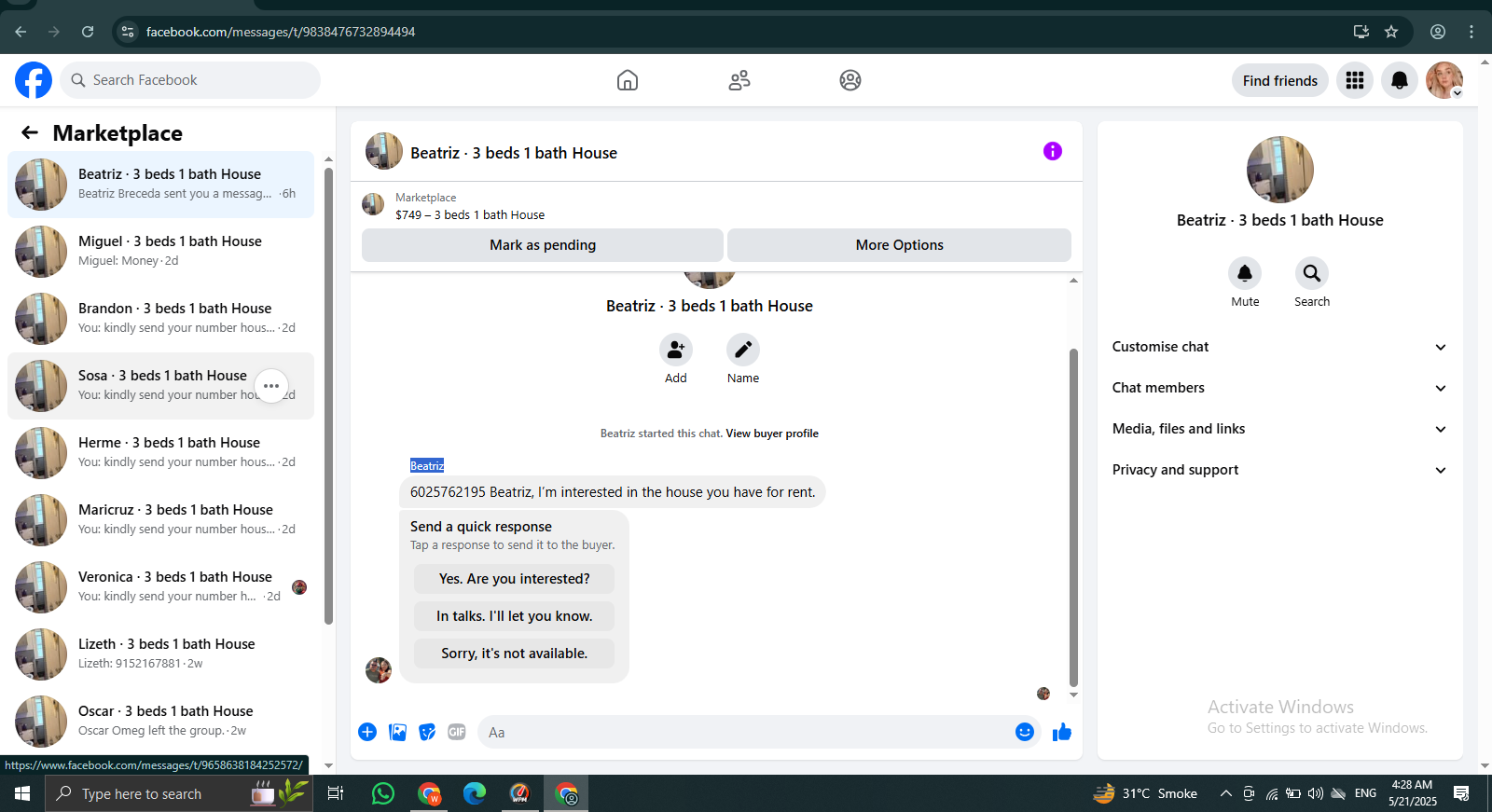The height and width of the screenshot is (812, 1492).
Task: Open more actions plus icon in composer
Action: coord(367,732)
